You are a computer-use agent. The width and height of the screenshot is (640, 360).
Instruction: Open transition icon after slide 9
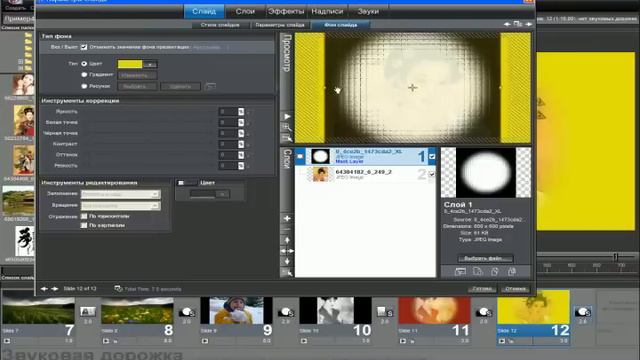[286, 312]
